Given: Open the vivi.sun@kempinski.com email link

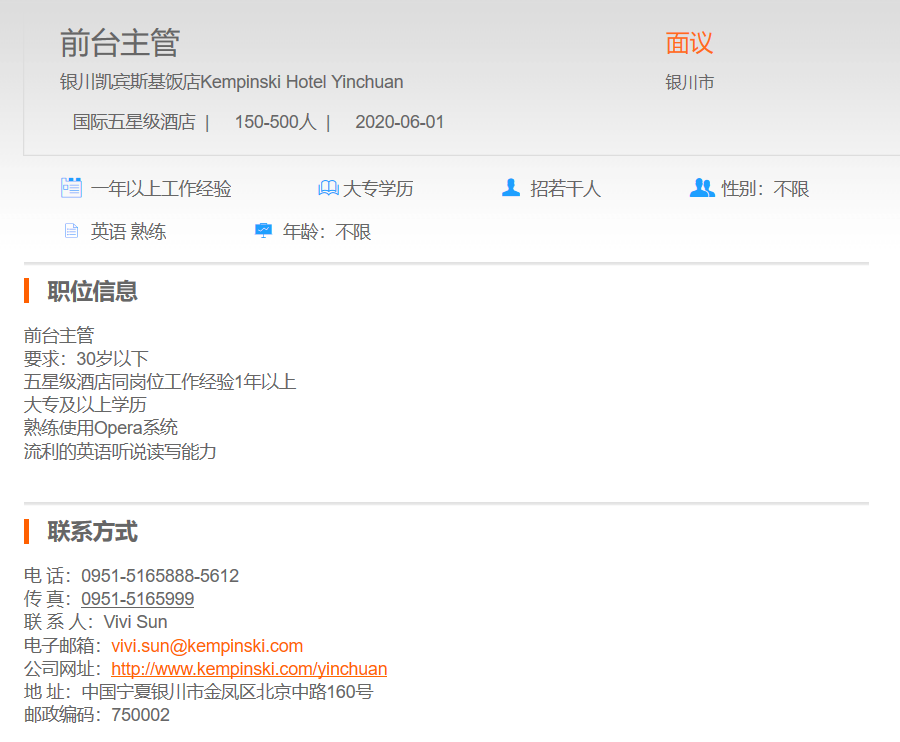Looking at the screenshot, I should [207, 646].
